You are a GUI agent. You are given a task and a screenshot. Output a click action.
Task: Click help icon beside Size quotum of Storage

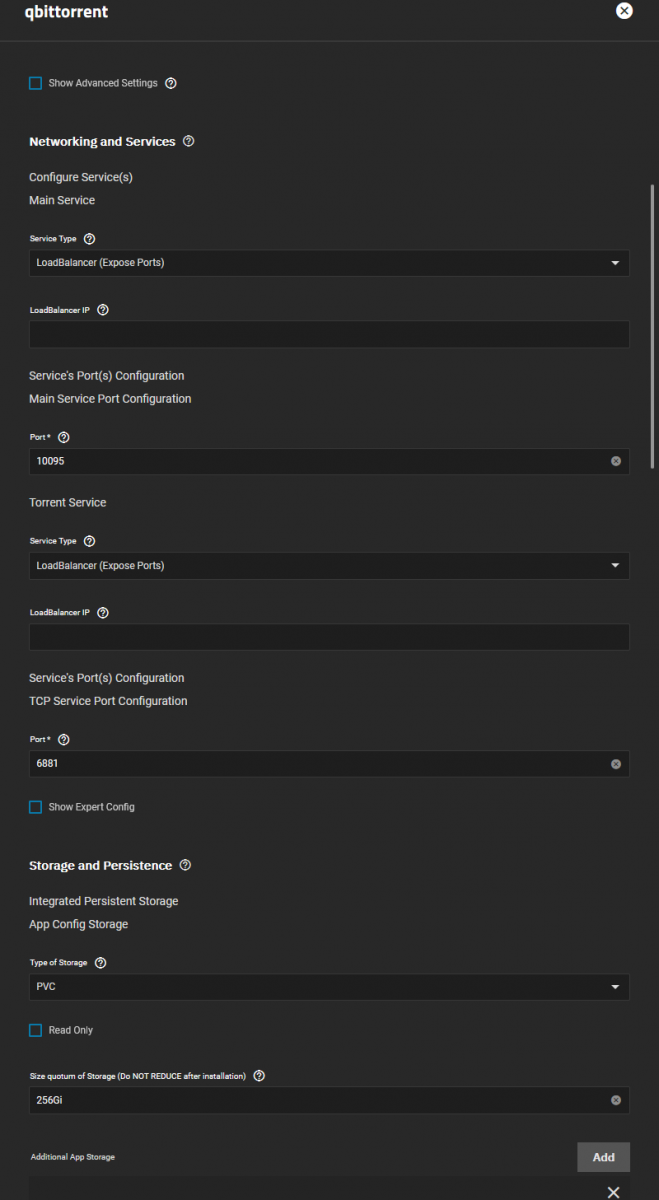pyautogui.click(x=259, y=1076)
